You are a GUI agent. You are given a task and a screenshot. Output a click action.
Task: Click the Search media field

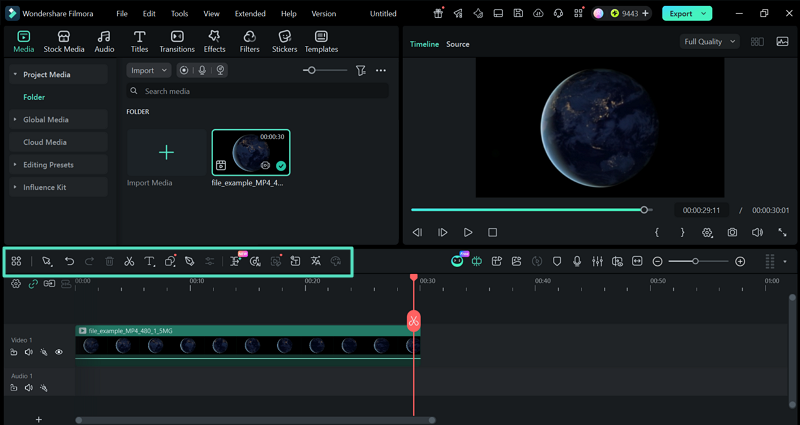258,91
